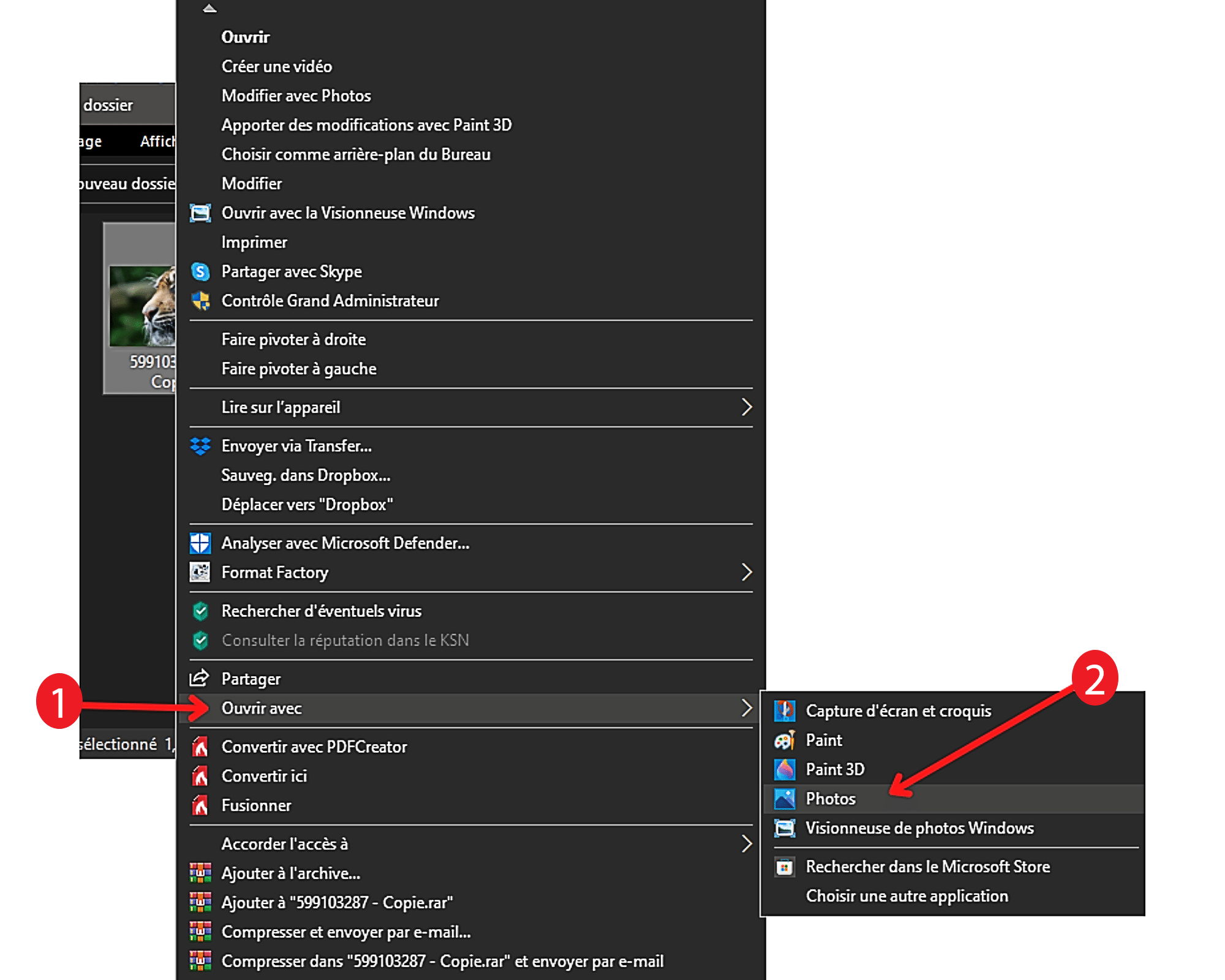Expand the Ouvrir avec submenu arrow
The image size is (1225, 980).
746,708
